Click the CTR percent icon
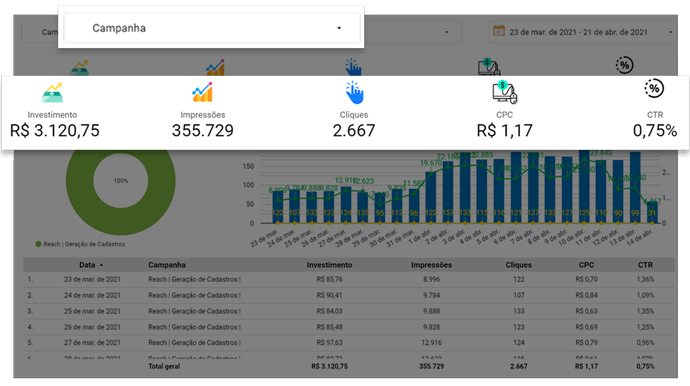This screenshot has height=386, width=690. pyautogui.click(x=654, y=88)
